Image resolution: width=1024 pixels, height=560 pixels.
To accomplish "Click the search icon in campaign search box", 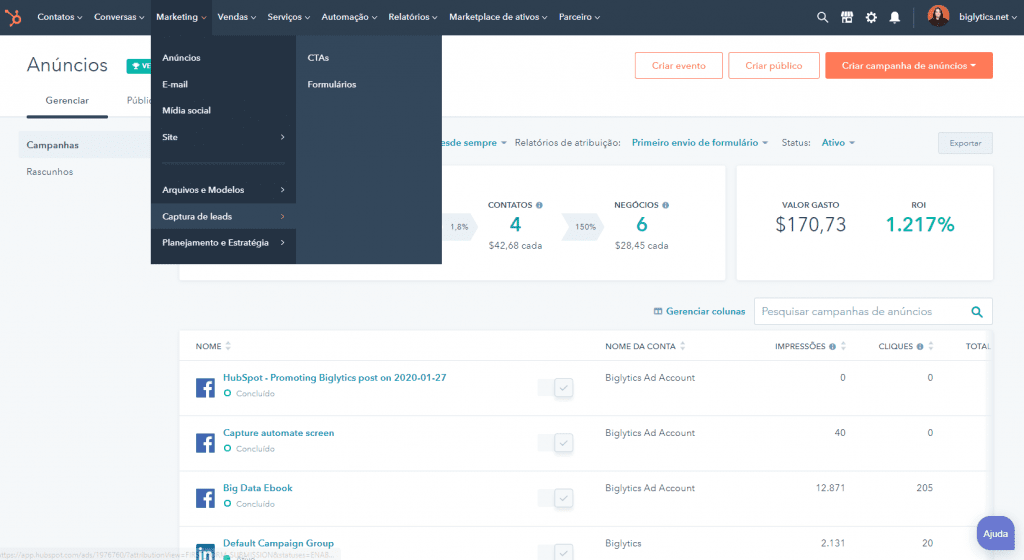I will pyautogui.click(x=977, y=312).
